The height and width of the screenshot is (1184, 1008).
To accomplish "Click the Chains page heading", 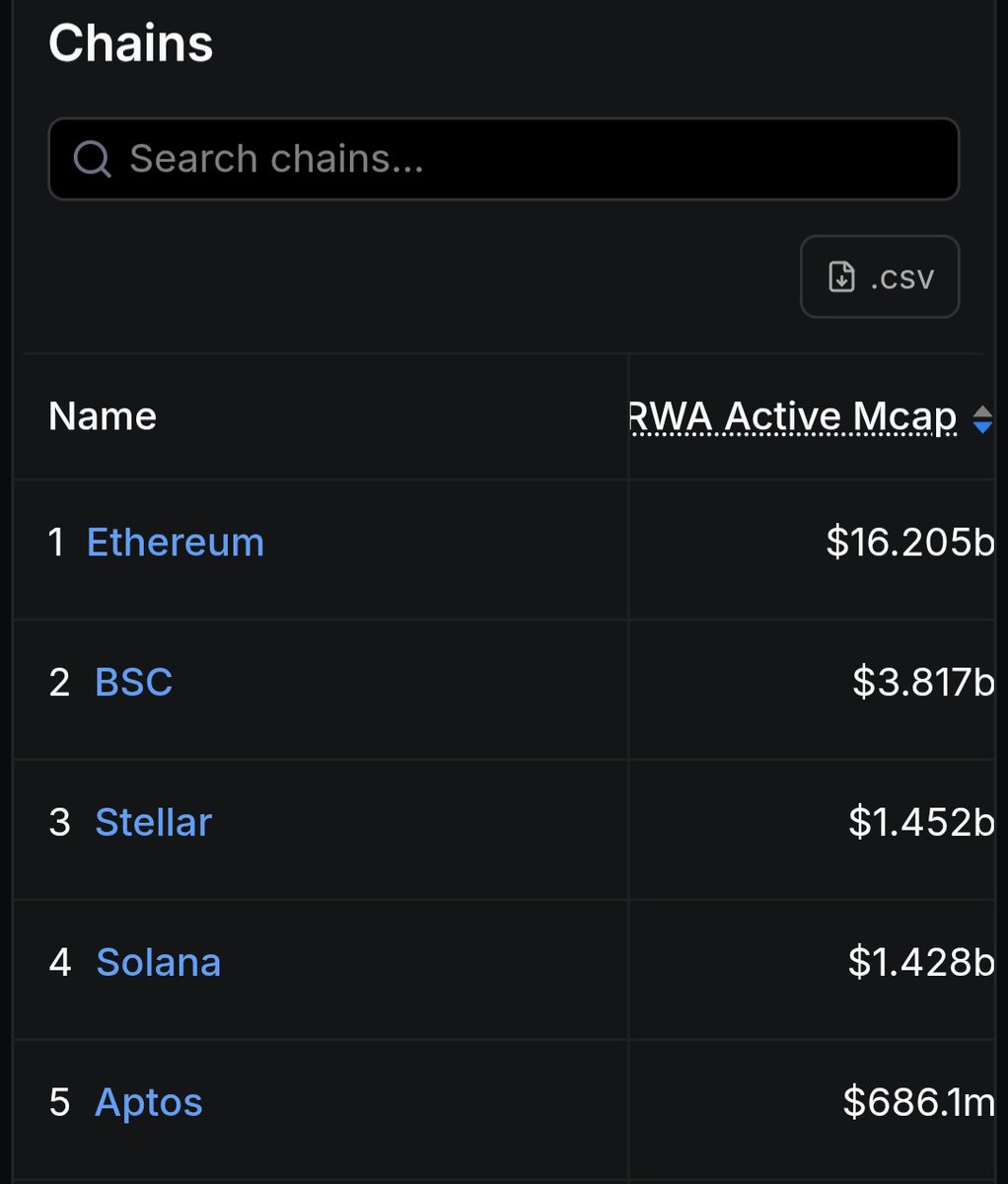I will [131, 44].
